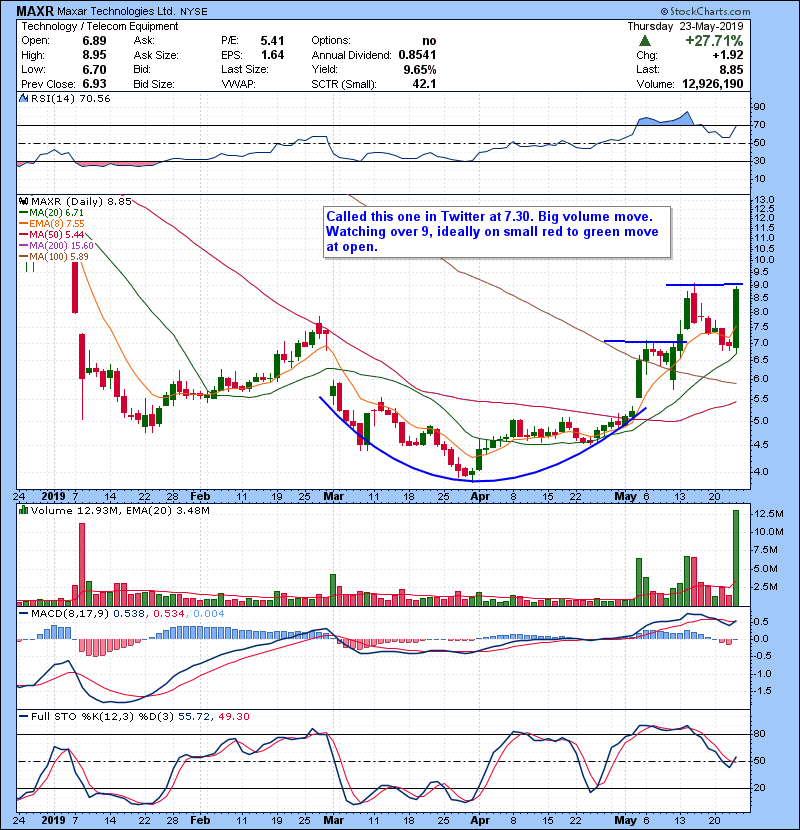Click the -1.5 label on the MACD axis
The width and height of the screenshot is (800, 830).
point(762,691)
